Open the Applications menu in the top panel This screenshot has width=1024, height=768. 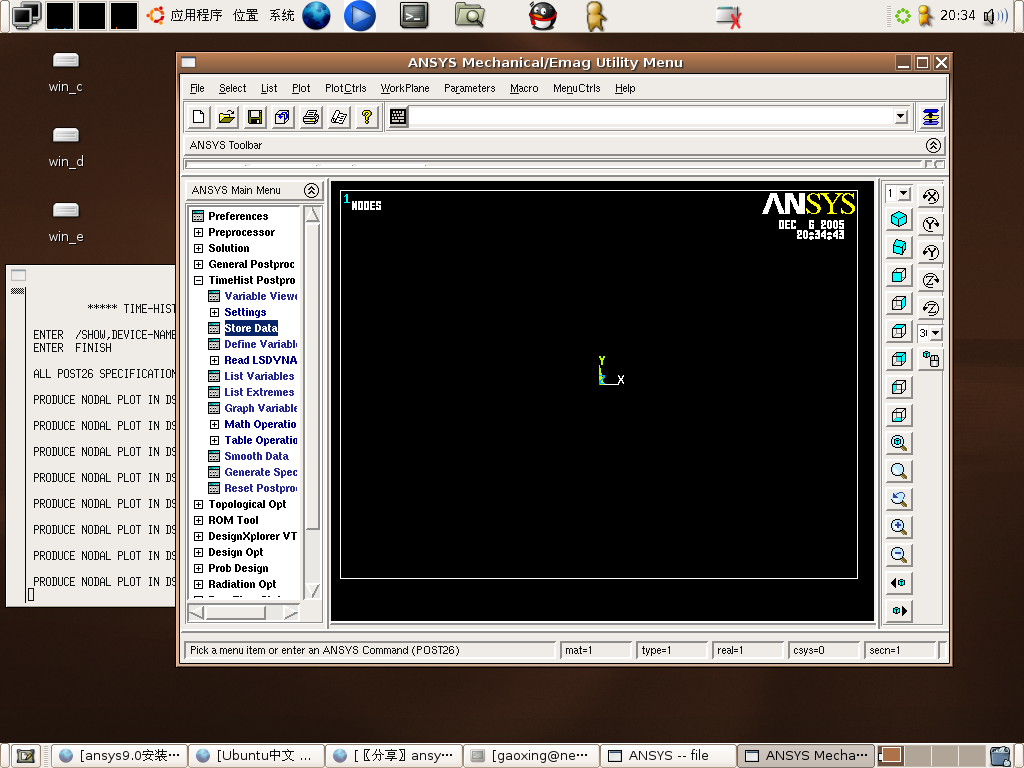(196, 16)
